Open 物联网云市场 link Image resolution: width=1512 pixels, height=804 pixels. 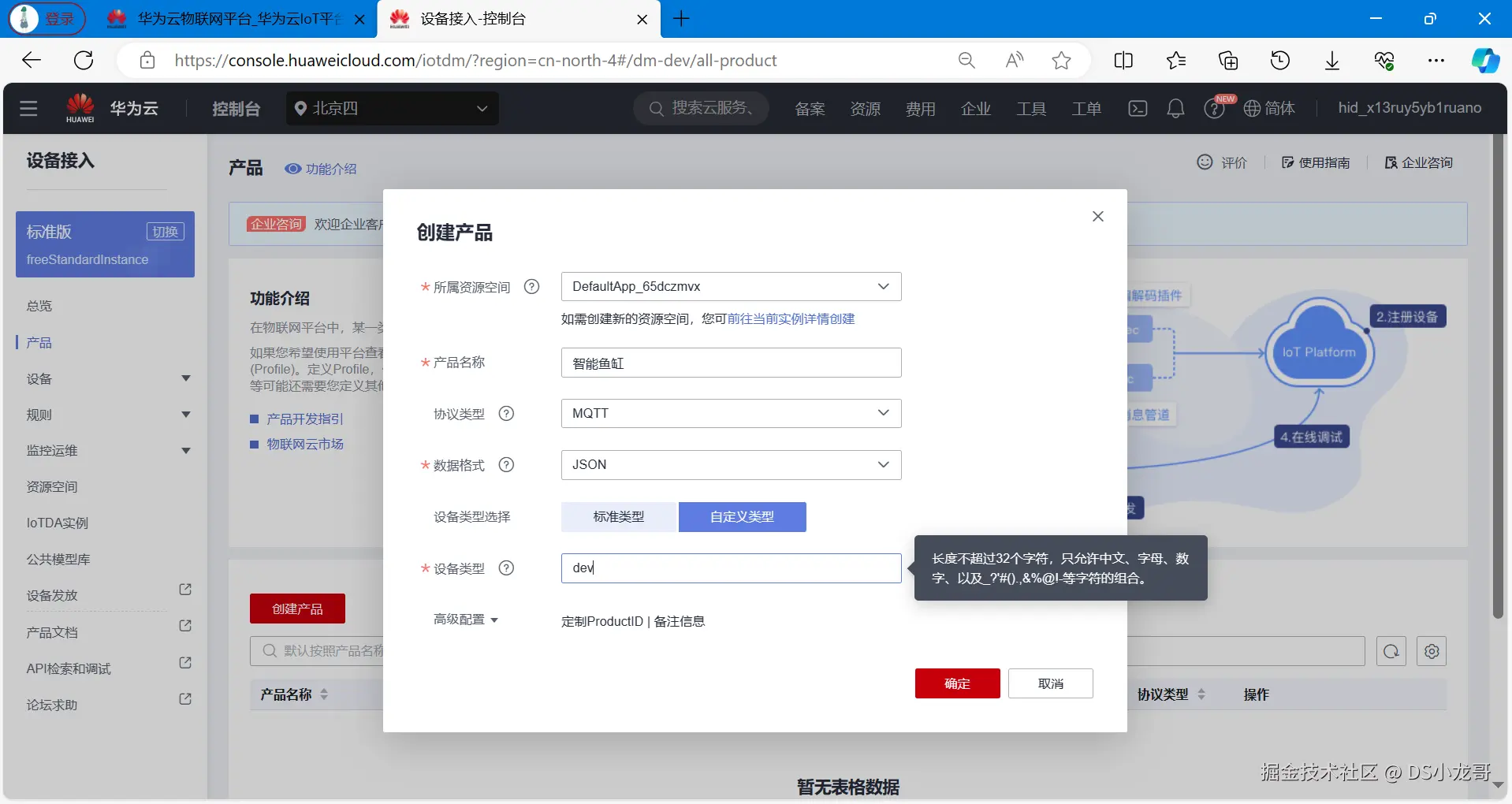tap(305, 445)
